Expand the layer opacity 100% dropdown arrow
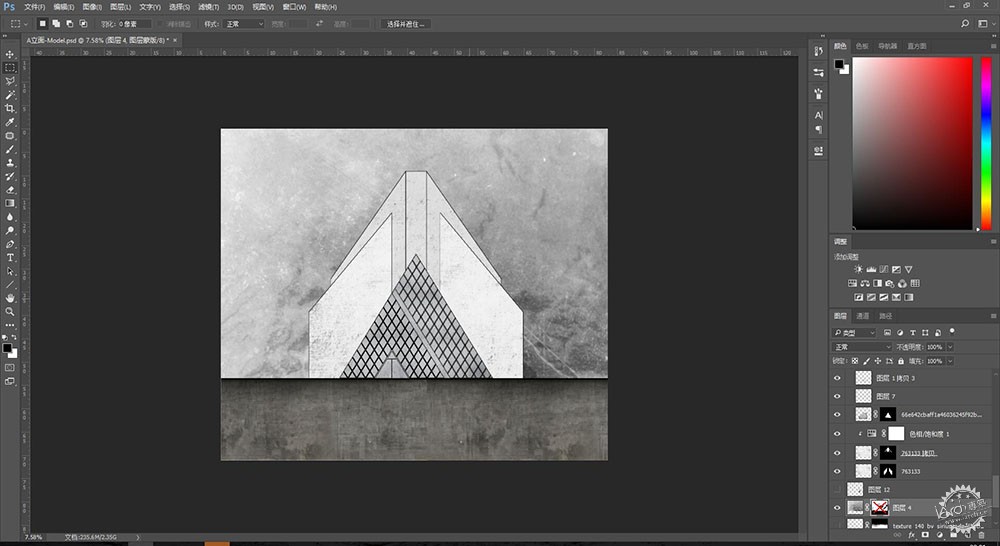Screen dimensions: 1000x546 pyautogui.click(x=950, y=347)
